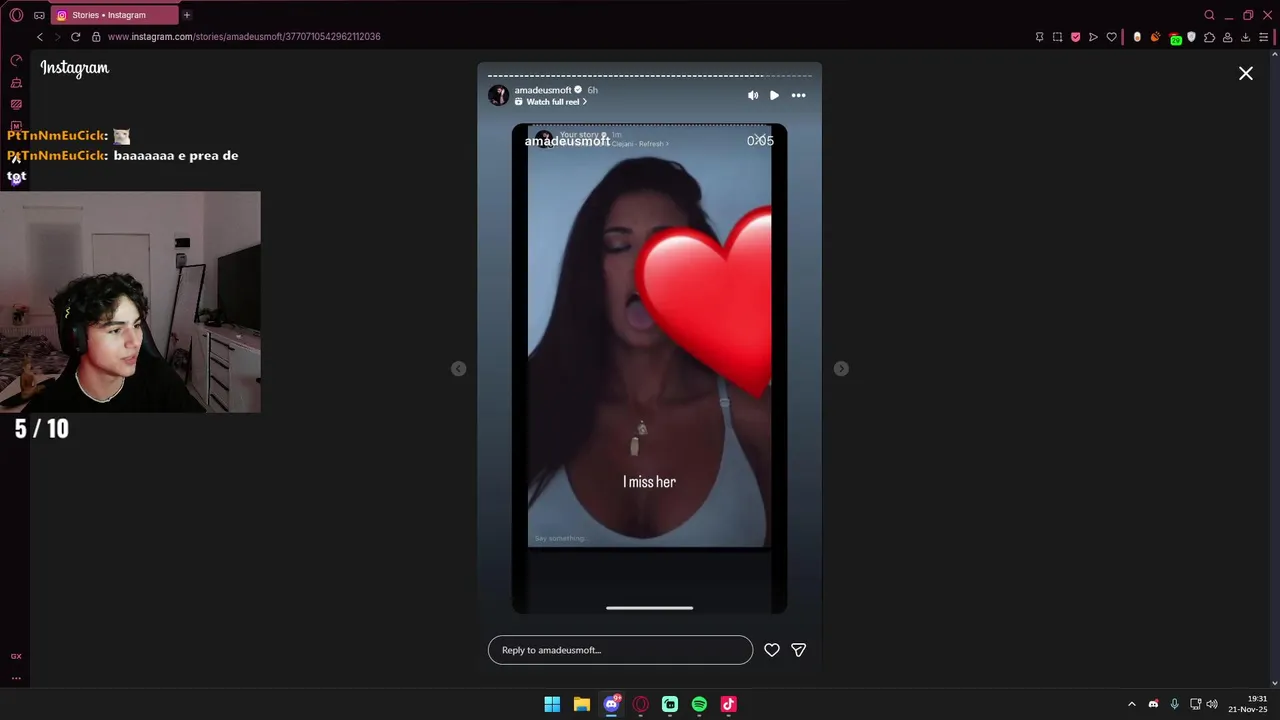Skip to the next story
The image size is (1280, 720).
(841, 369)
